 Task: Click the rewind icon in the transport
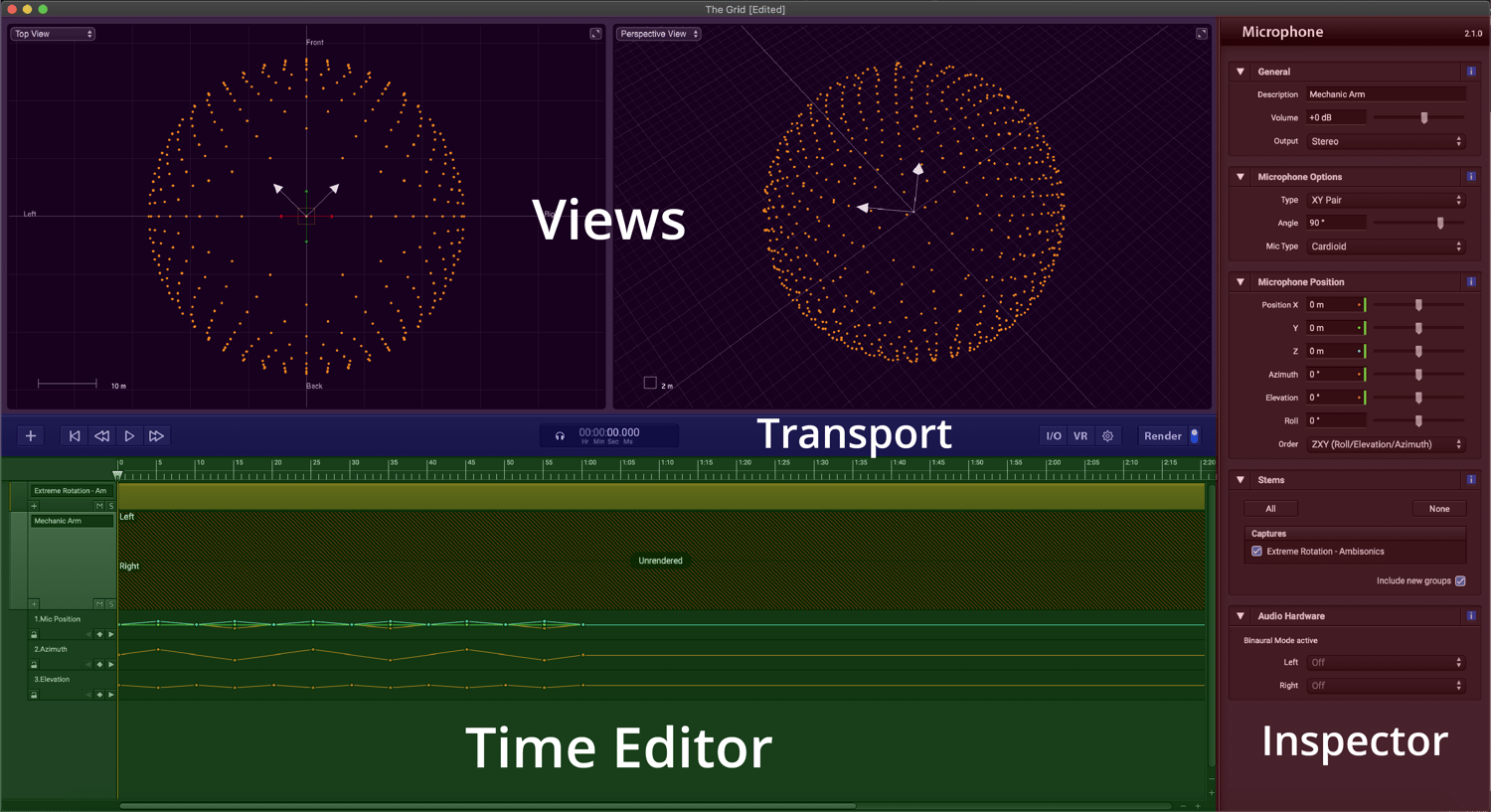click(x=101, y=435)
